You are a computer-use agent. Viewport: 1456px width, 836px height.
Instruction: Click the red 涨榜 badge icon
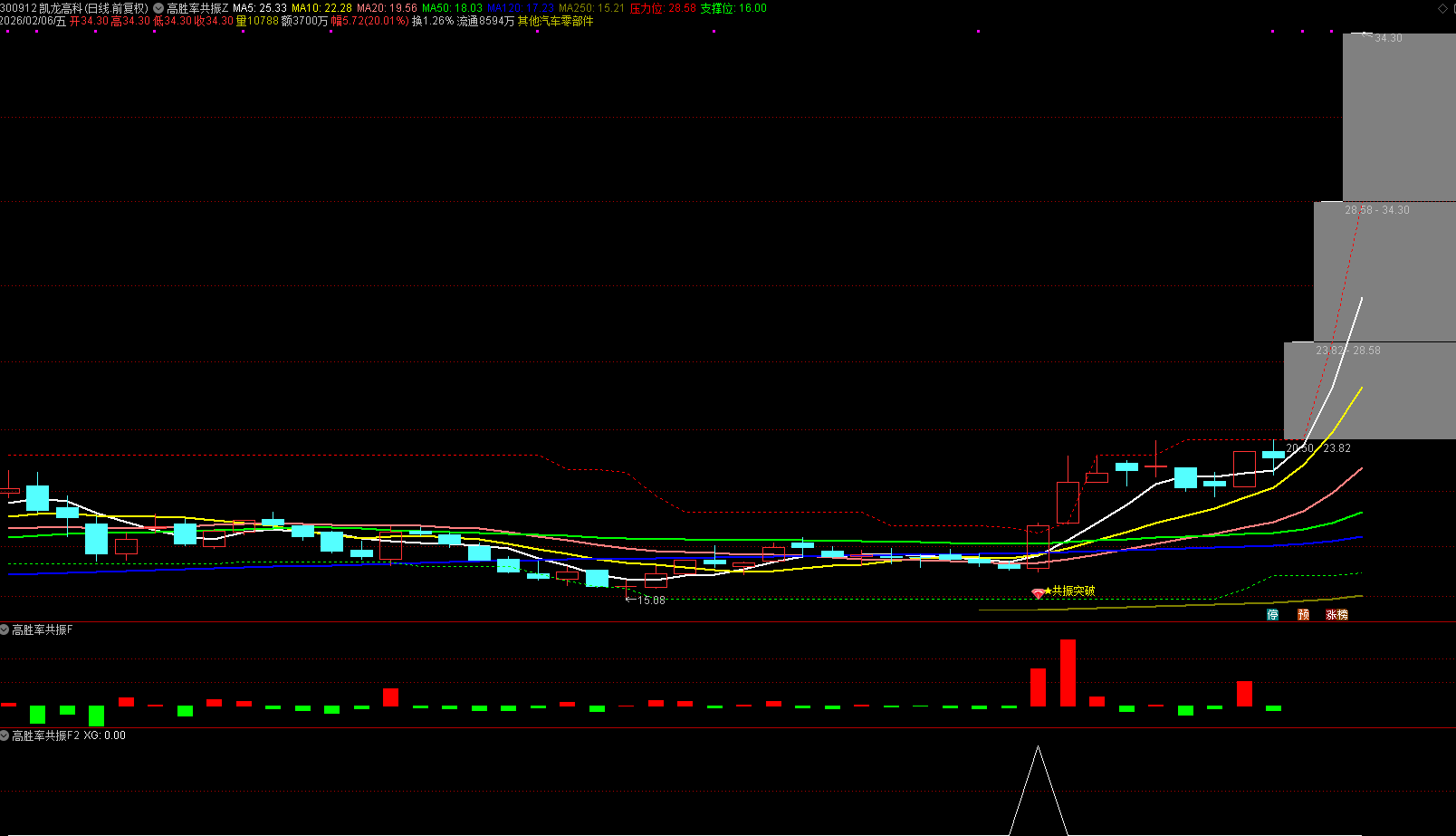pyautogui.click(x=1336, y=614)
